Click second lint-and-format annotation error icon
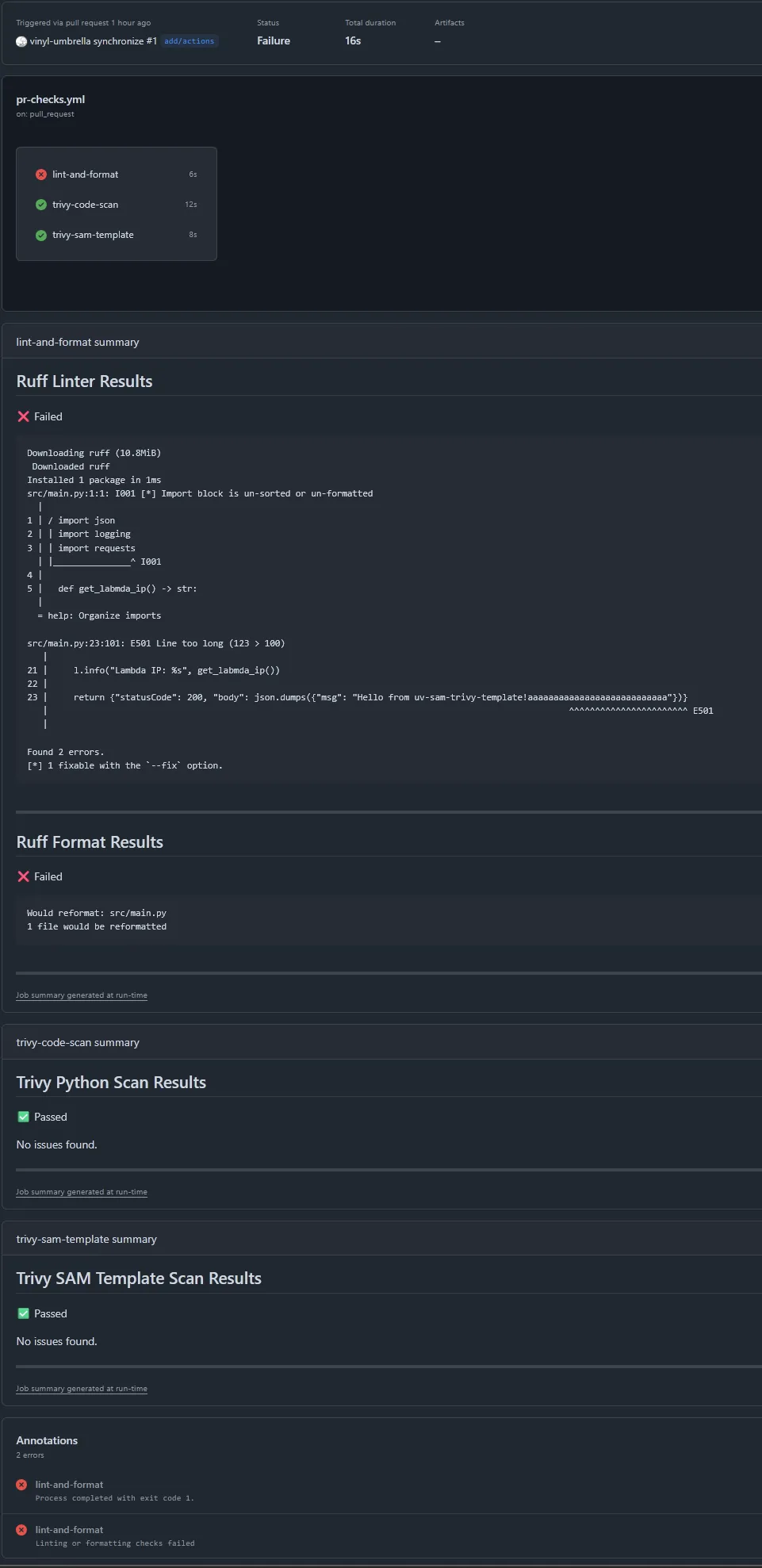 coord(21,1530)
